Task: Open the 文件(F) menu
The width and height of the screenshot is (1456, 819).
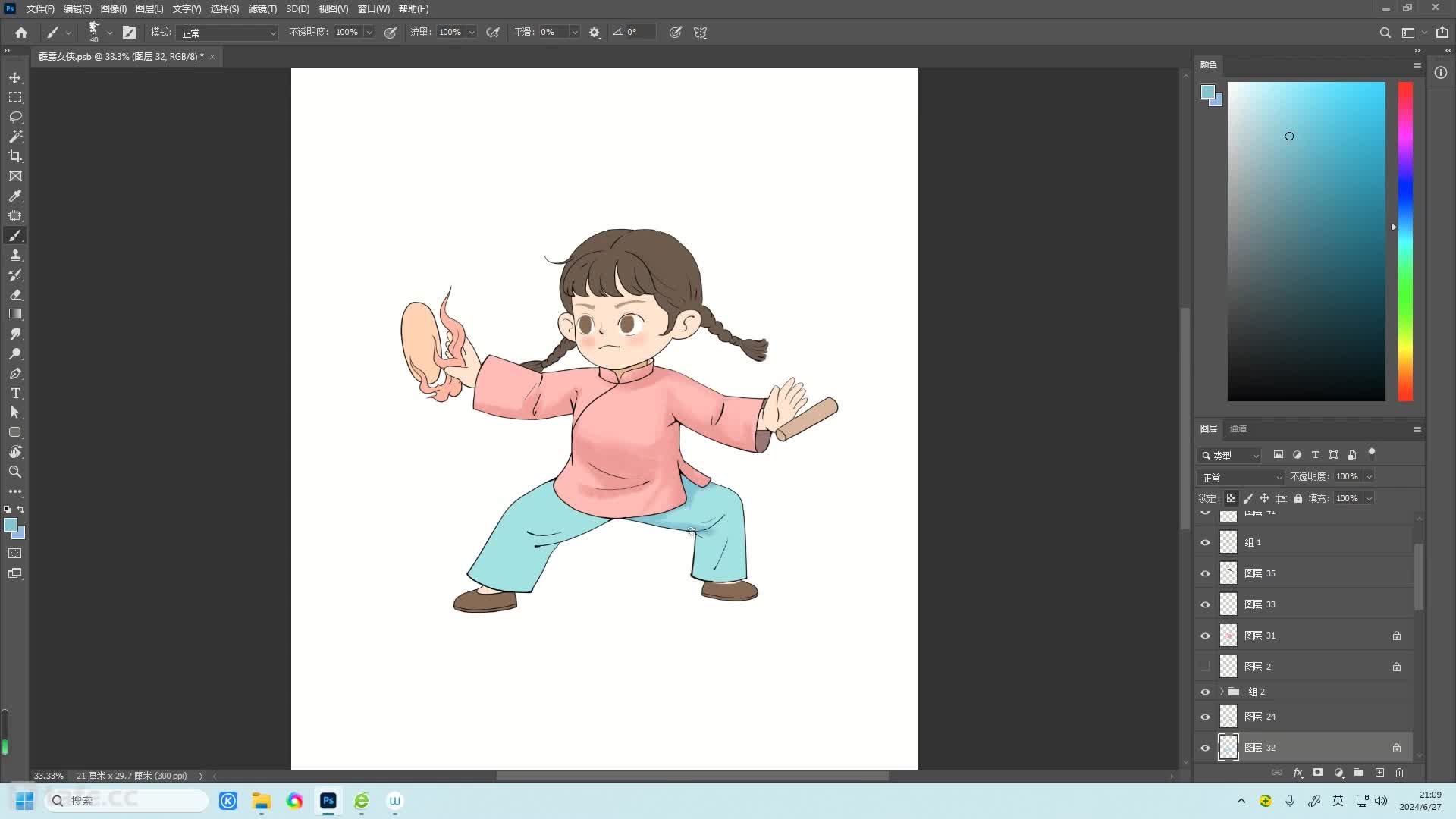Action: click(x=40, y=9)
